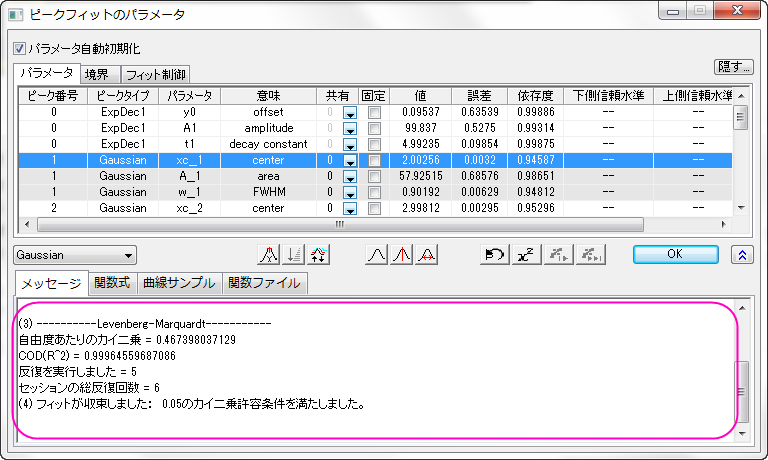Click value cell 2.99812 for xc_2
The height and width of the screenshot is (460, 768).
pos(420,208)
